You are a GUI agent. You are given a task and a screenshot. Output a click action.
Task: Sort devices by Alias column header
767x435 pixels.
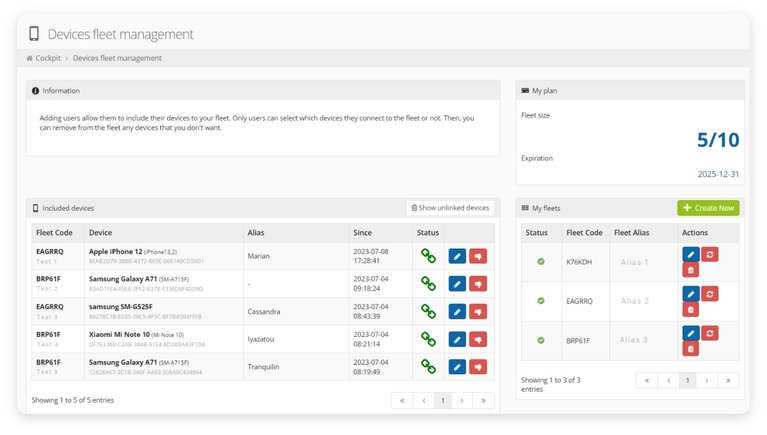pos(296,233)
